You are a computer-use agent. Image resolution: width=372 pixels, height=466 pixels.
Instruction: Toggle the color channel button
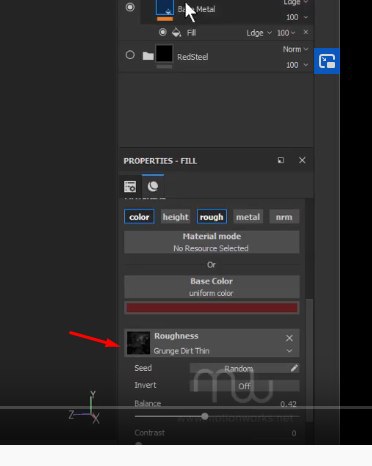(x=139, y=217)
